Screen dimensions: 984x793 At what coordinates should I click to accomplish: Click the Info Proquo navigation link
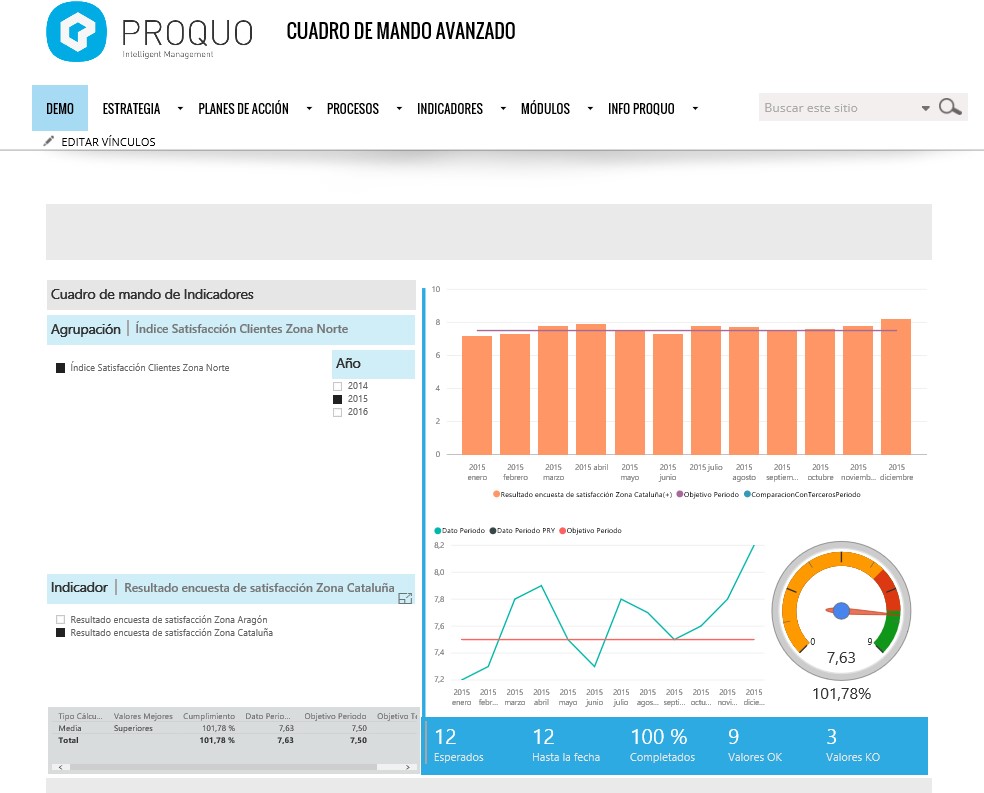tap(641, 109)
